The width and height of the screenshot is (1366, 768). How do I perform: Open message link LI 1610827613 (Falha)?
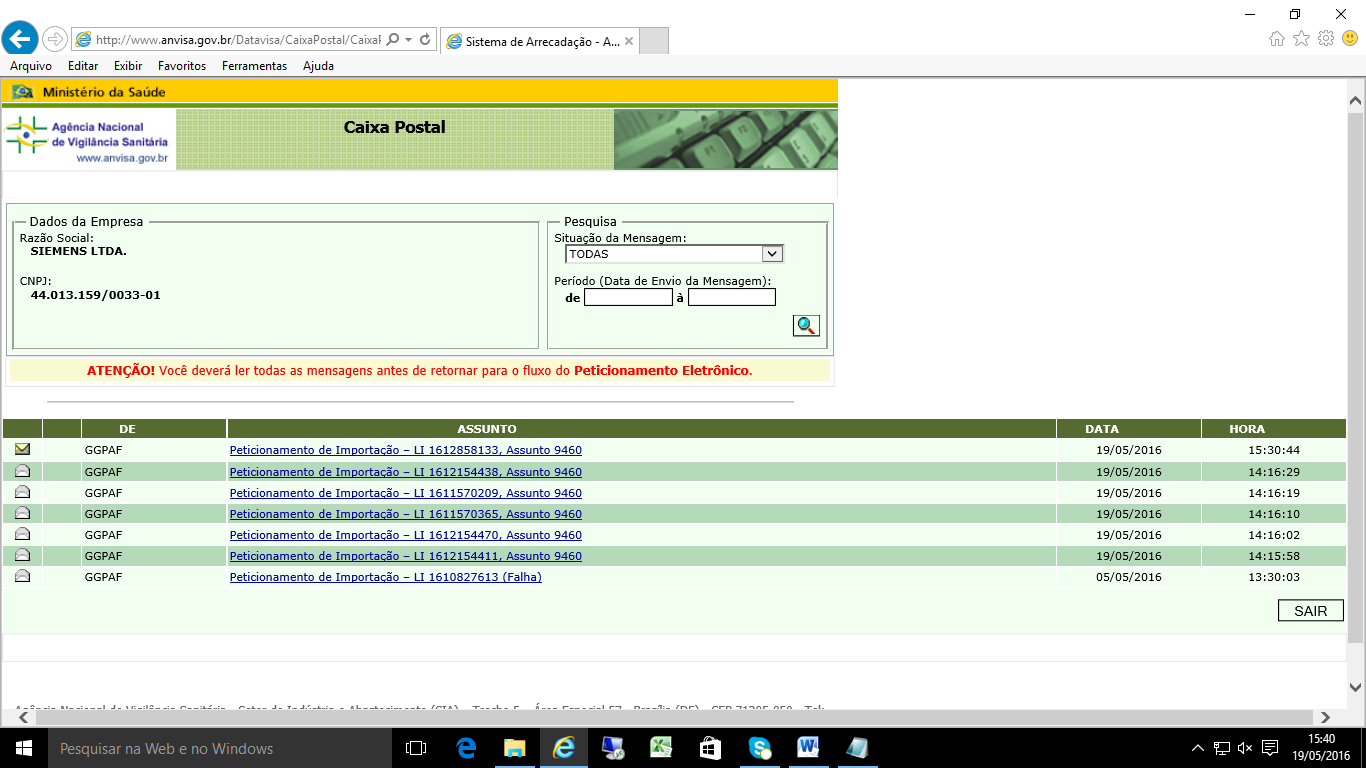(x=385, y=577)
